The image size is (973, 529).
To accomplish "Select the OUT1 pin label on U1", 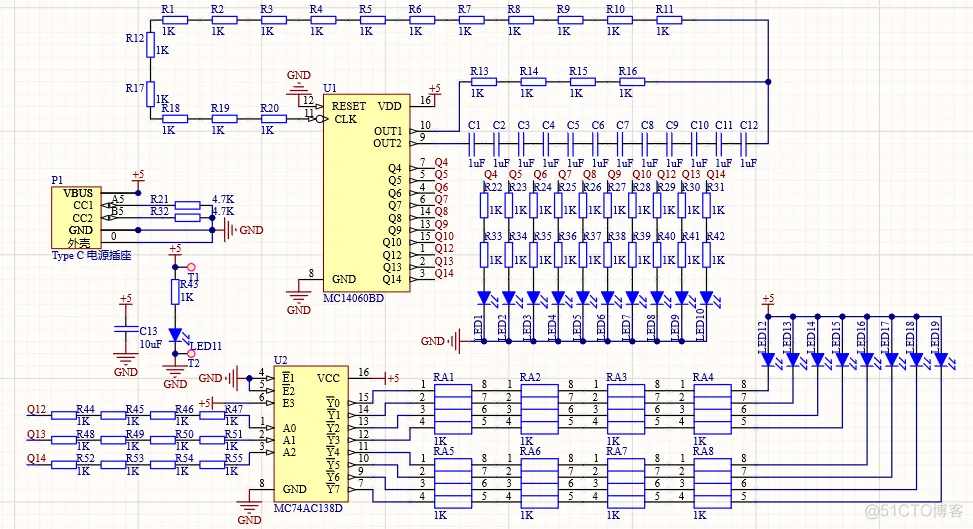I will click(x=388, y=131).
